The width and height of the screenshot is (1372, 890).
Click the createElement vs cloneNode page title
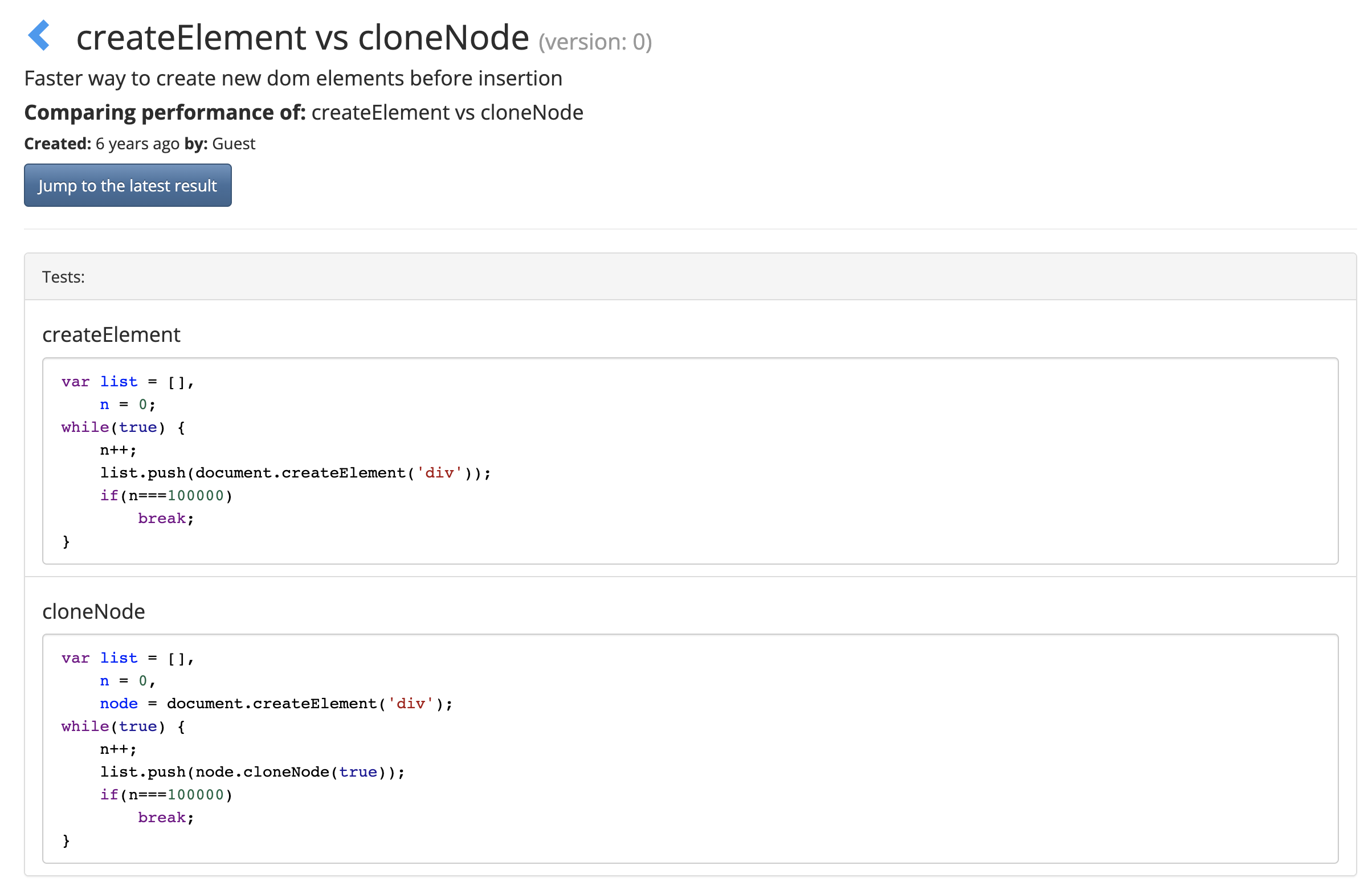click(302, 38)
